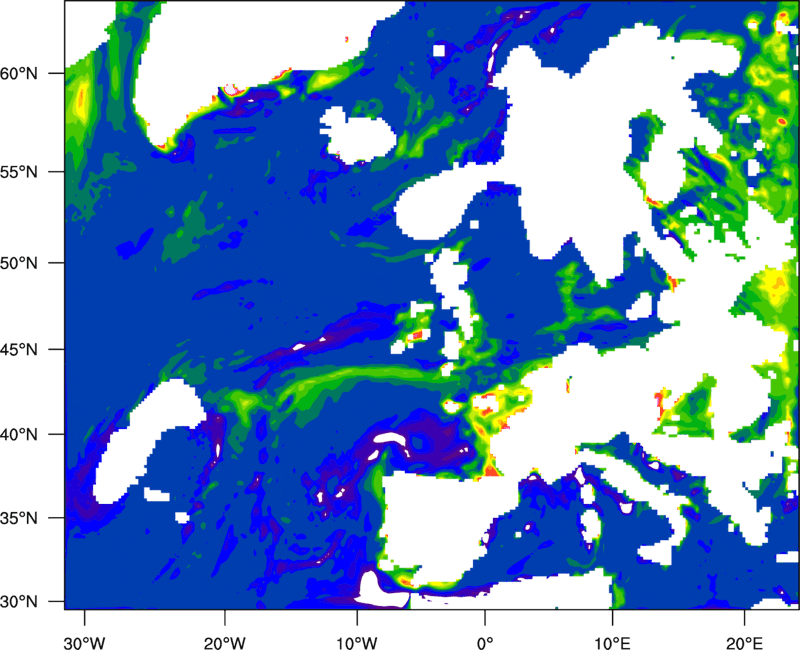
Task: Click the 50°N latitude label
Action: pos(19,264)
